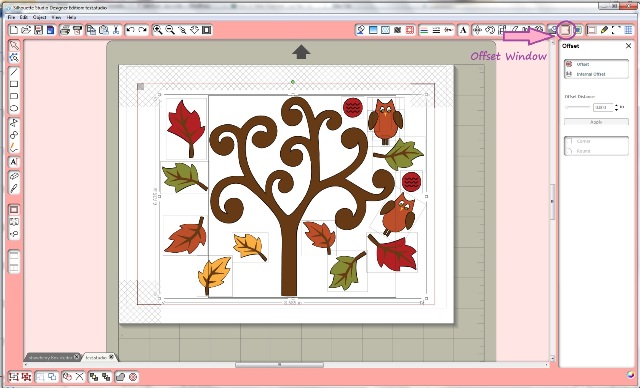Open the Object menu

40,18
